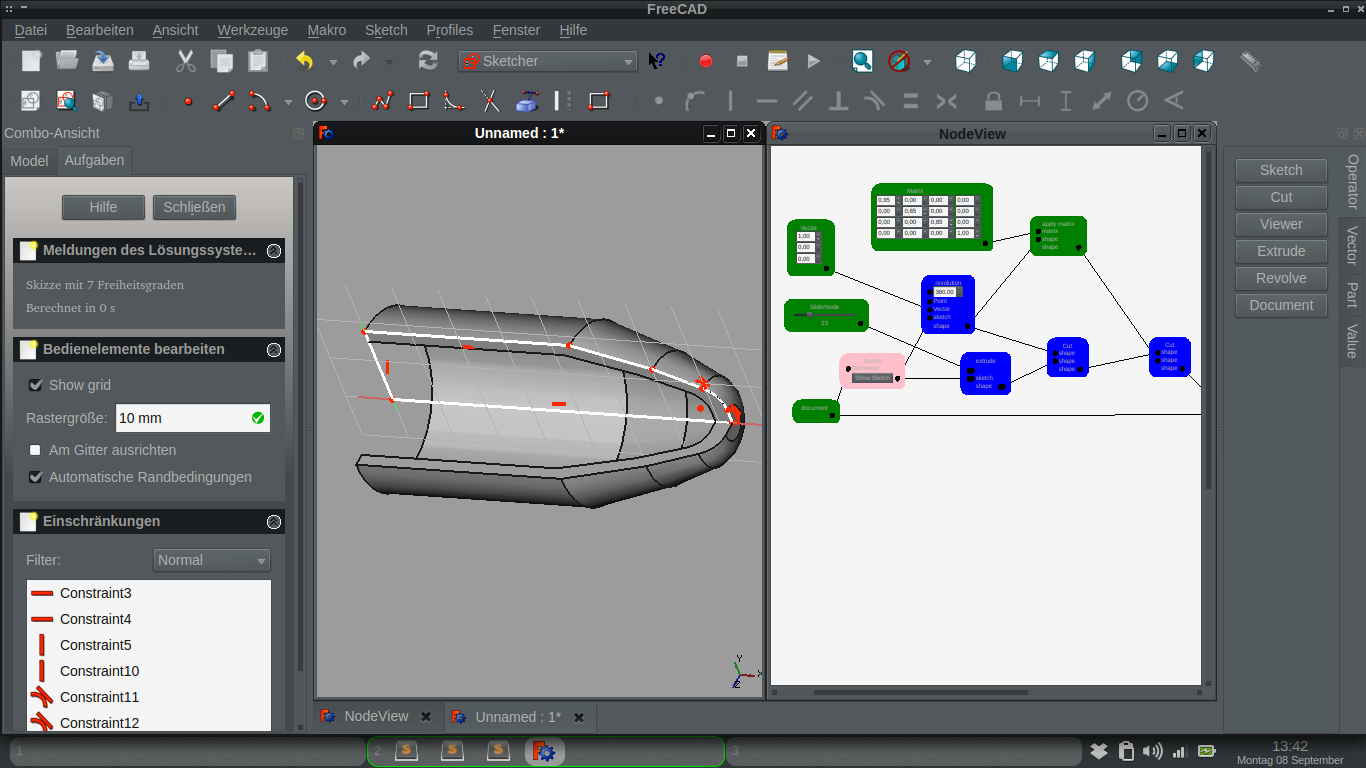Click the redo arrow icon
Viewport: 1366px width, 768px height.
(x=360, y=61)
